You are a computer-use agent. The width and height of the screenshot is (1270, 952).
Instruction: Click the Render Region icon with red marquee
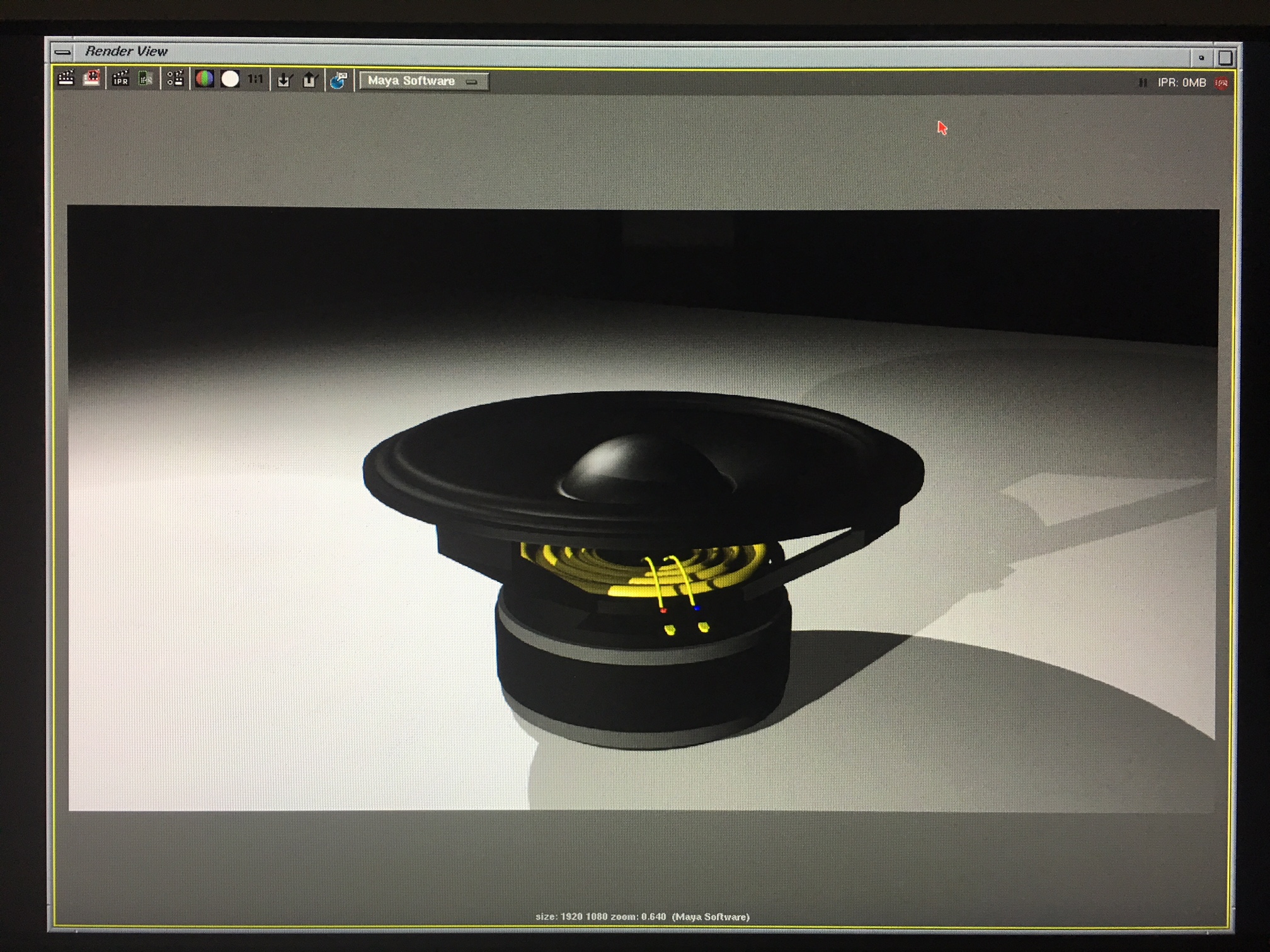pos(92,78)
